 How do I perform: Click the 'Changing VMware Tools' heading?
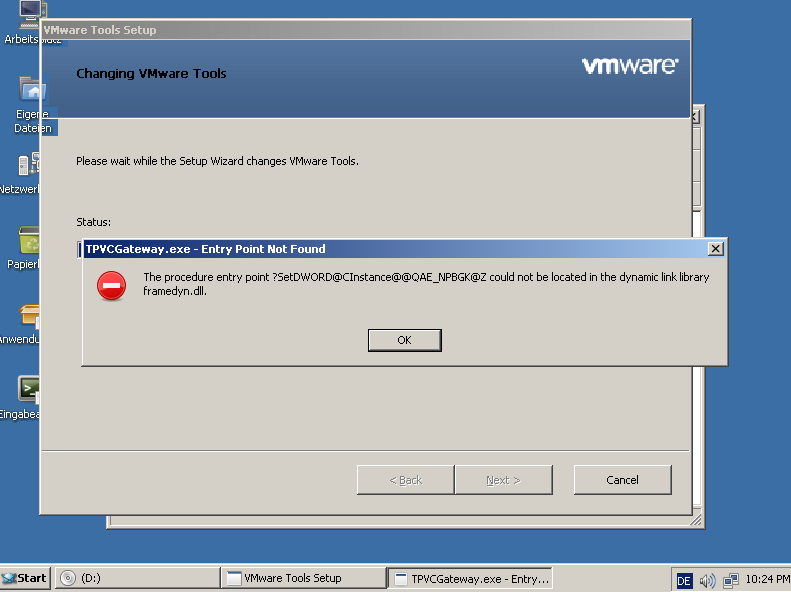(x=151, y=74)
